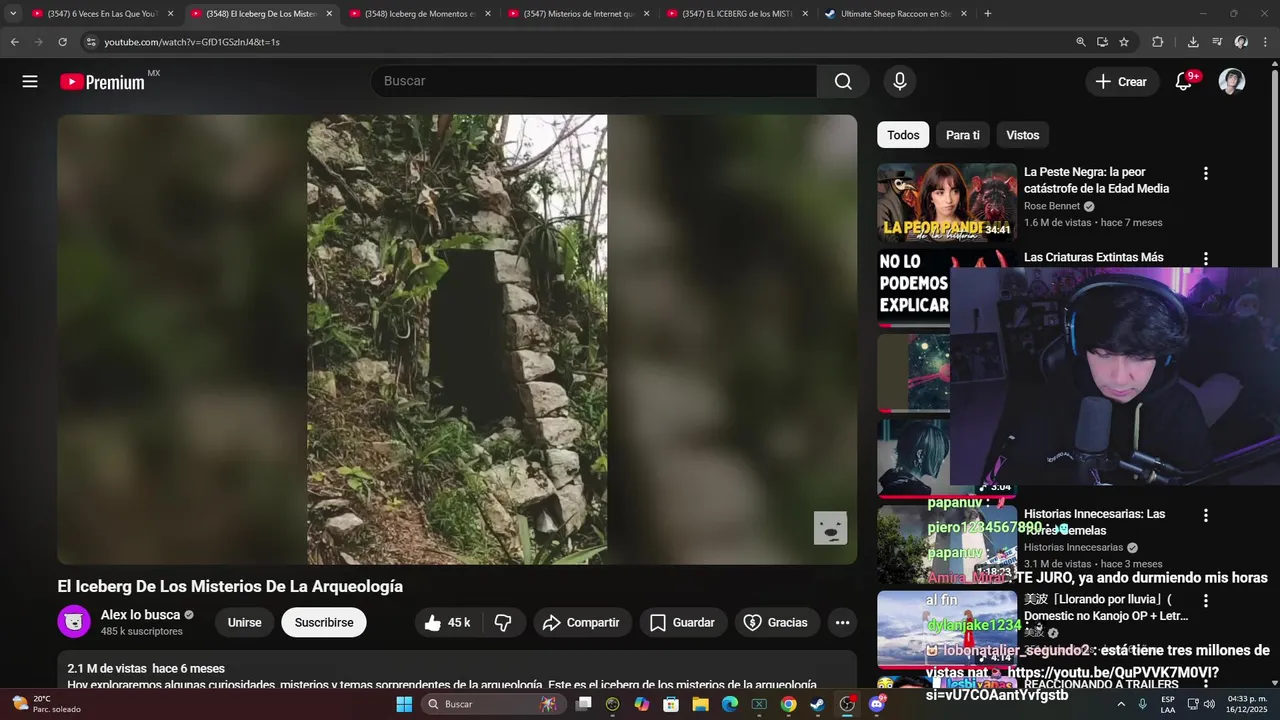Image resolution: width=1280 pixels, height=720 pixels.
Task: Open options for Domestic no Kanojo video
Action: pyautogui.click(x=1205, y=601)
